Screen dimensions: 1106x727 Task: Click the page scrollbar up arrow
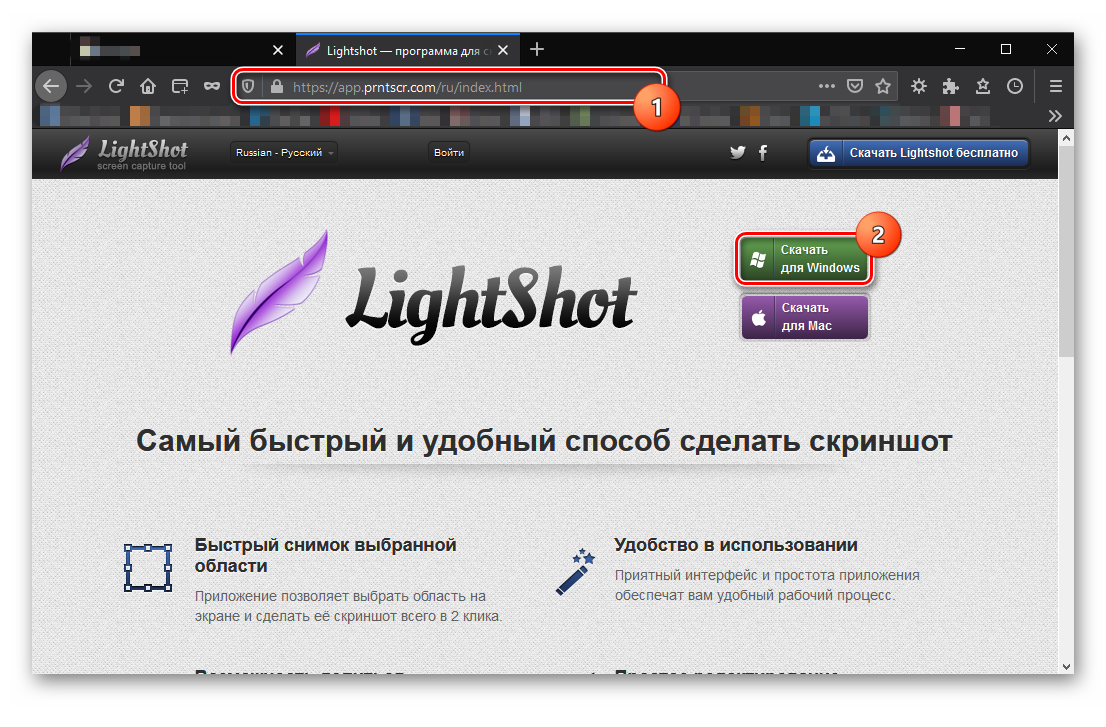[x=1066, y=138]
